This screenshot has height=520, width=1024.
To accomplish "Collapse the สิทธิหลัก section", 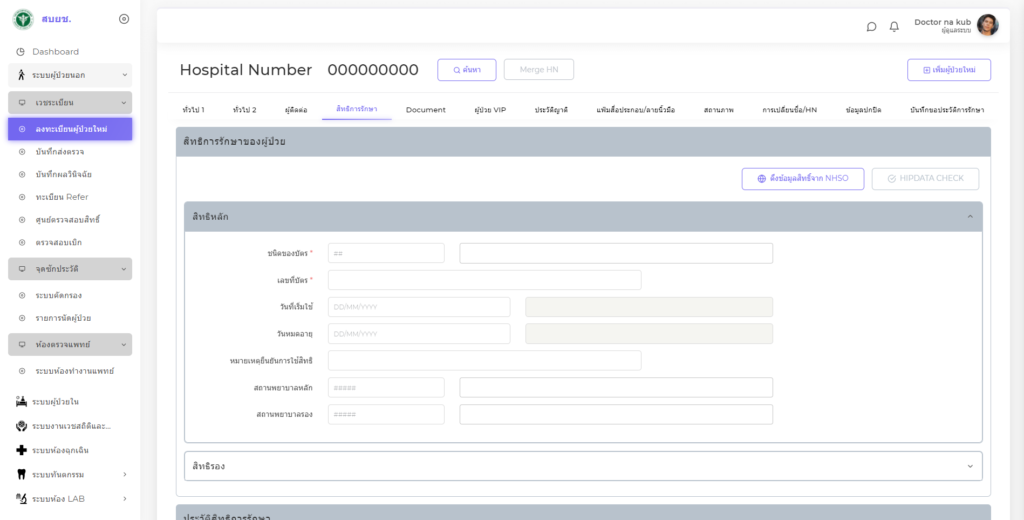I will click(x=969, y=217).
